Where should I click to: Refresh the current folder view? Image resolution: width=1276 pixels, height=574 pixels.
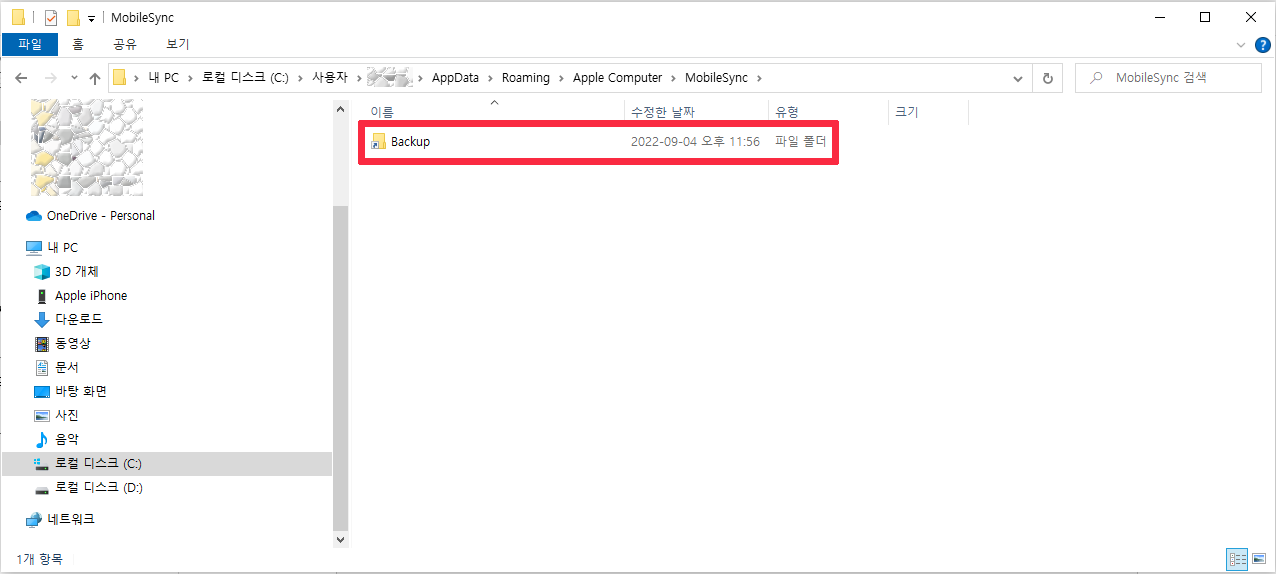1047,78
